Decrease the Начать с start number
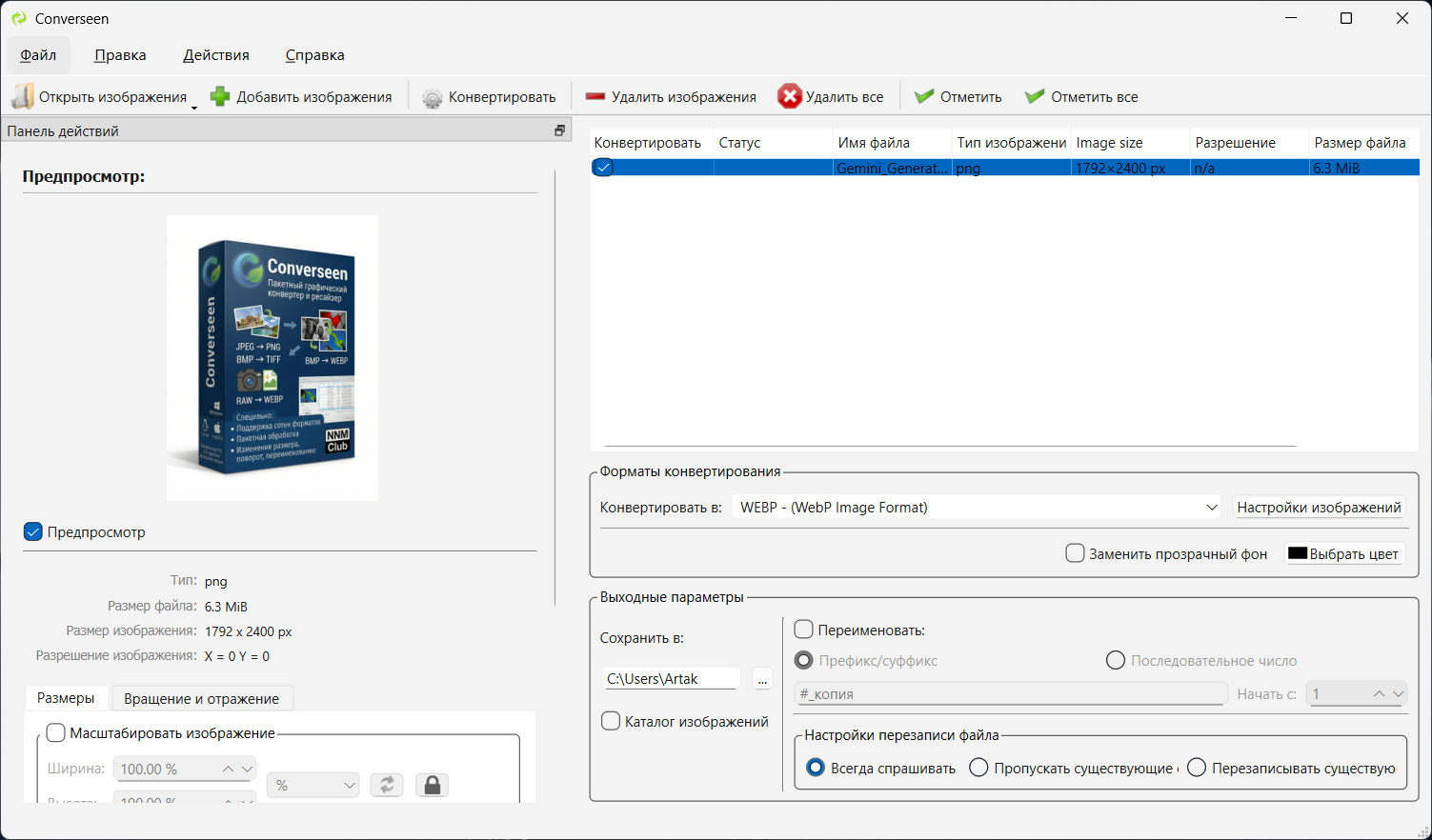The height and width of the screenshot is (840, 1432). (1398, 693)
